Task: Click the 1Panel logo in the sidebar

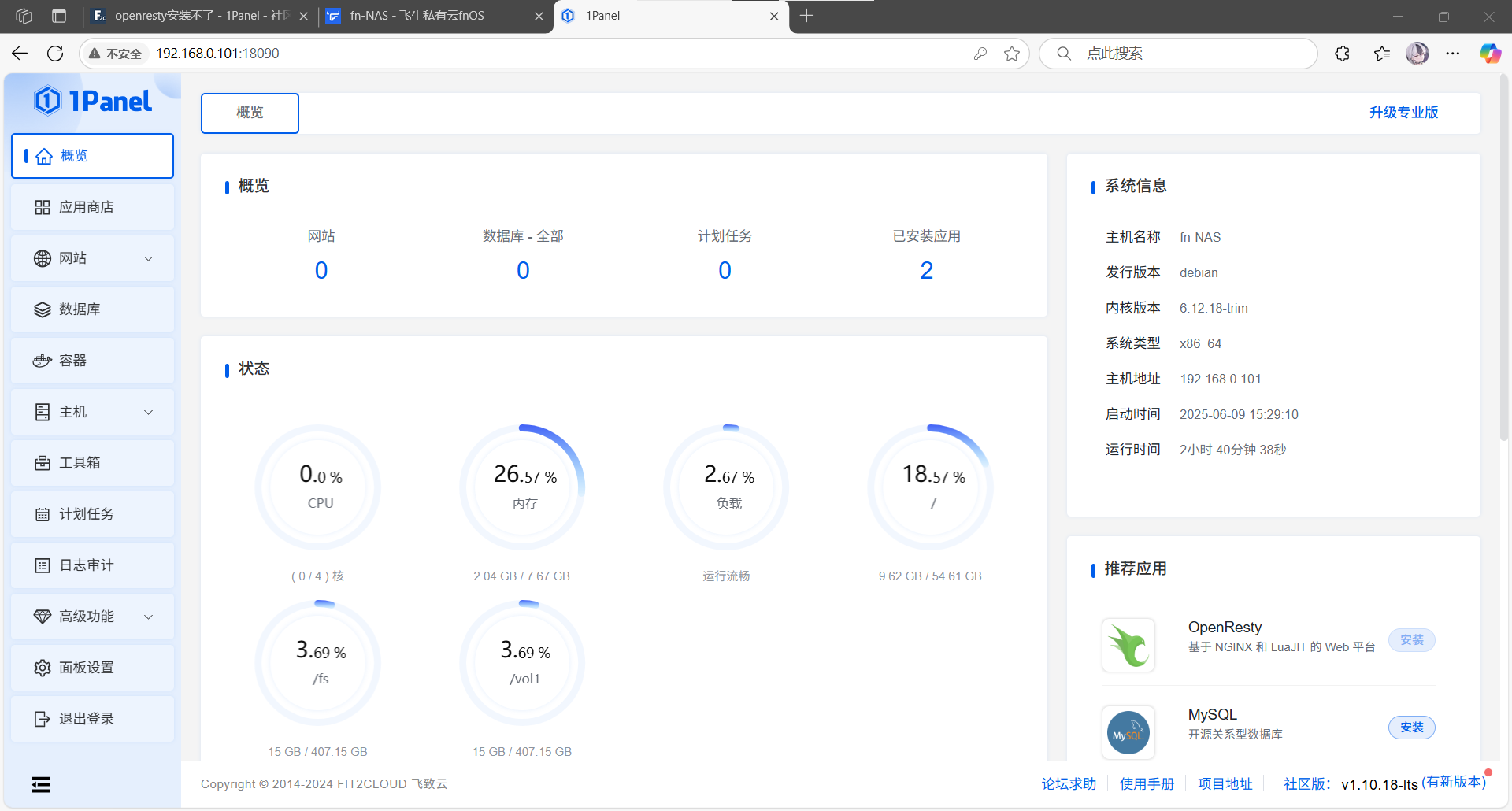Action: (x=93, y=101)
